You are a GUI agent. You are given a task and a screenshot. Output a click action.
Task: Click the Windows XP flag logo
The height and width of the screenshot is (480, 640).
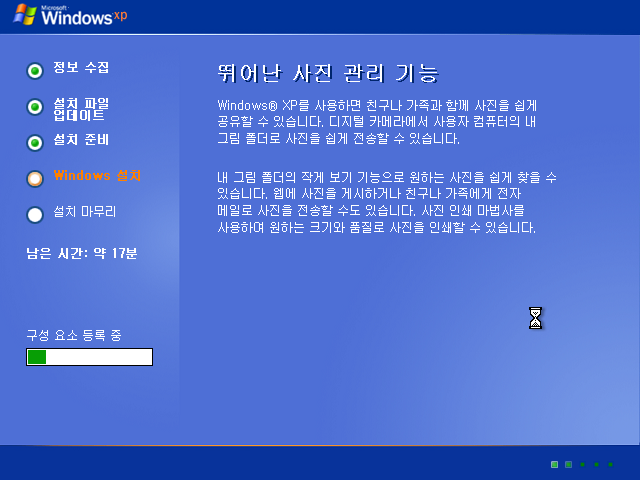pyautogui.click(x=24, y=15)
